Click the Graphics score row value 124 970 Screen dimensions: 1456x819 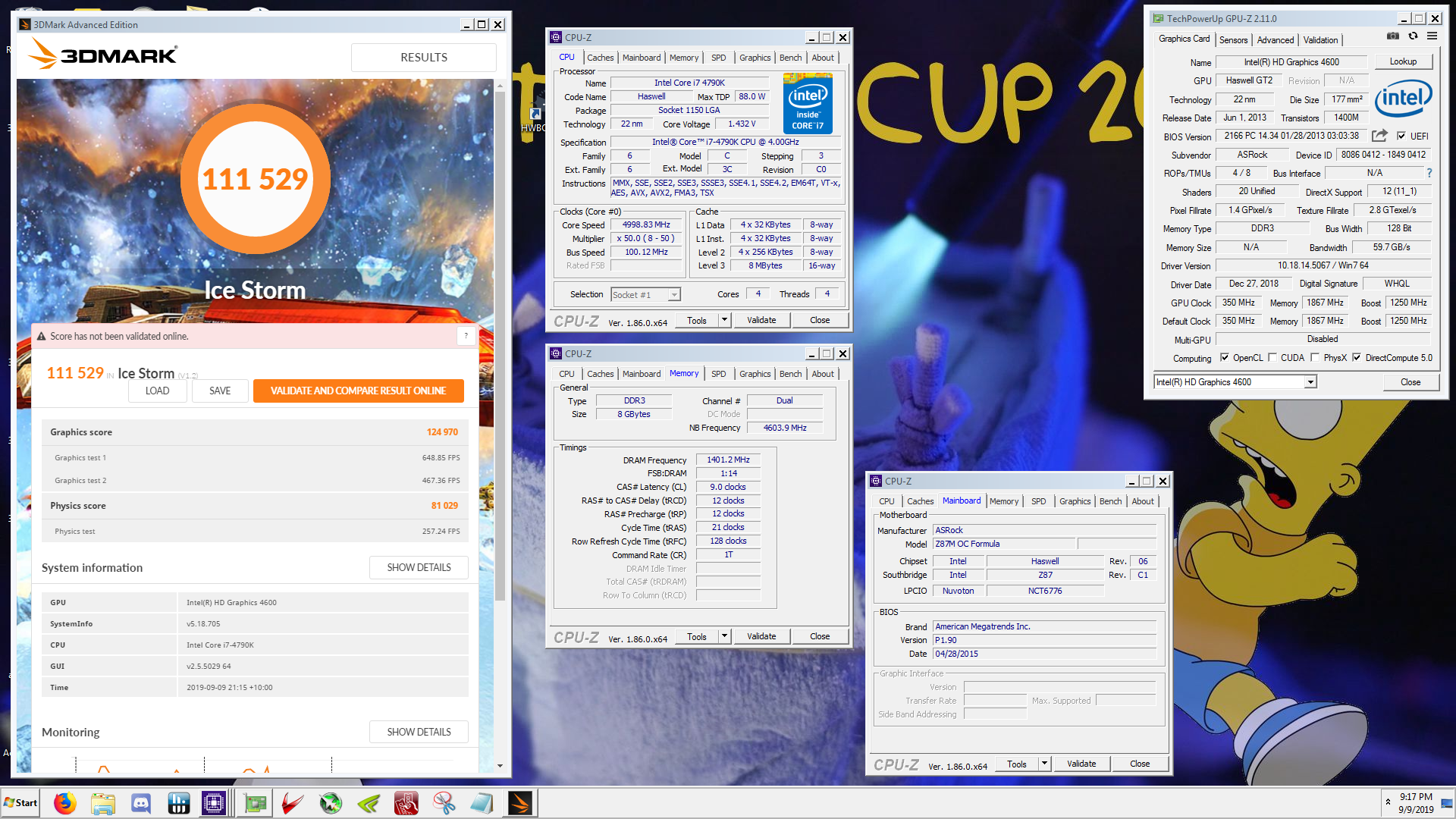[442, 432]
